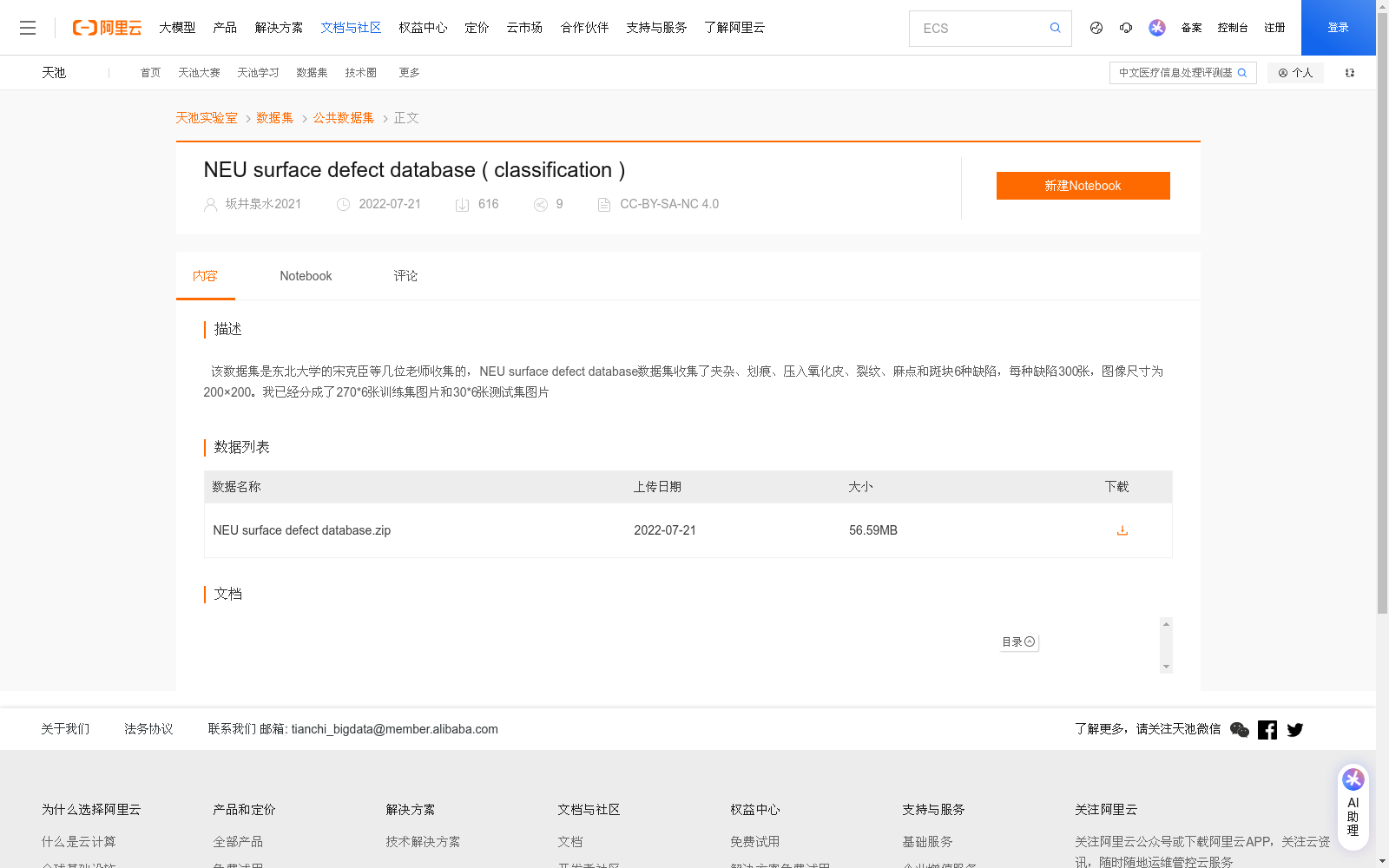
Task: Click the globe language icon in the header
Action: point(1096,28)
